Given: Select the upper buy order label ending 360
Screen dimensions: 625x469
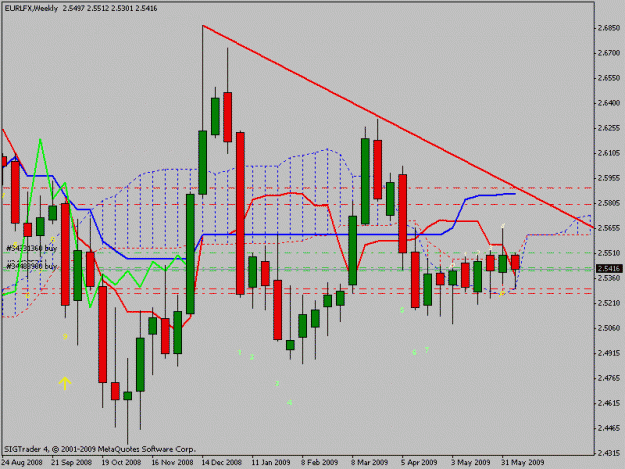Looking at the screenshot, I should click(x=31, y=248).
